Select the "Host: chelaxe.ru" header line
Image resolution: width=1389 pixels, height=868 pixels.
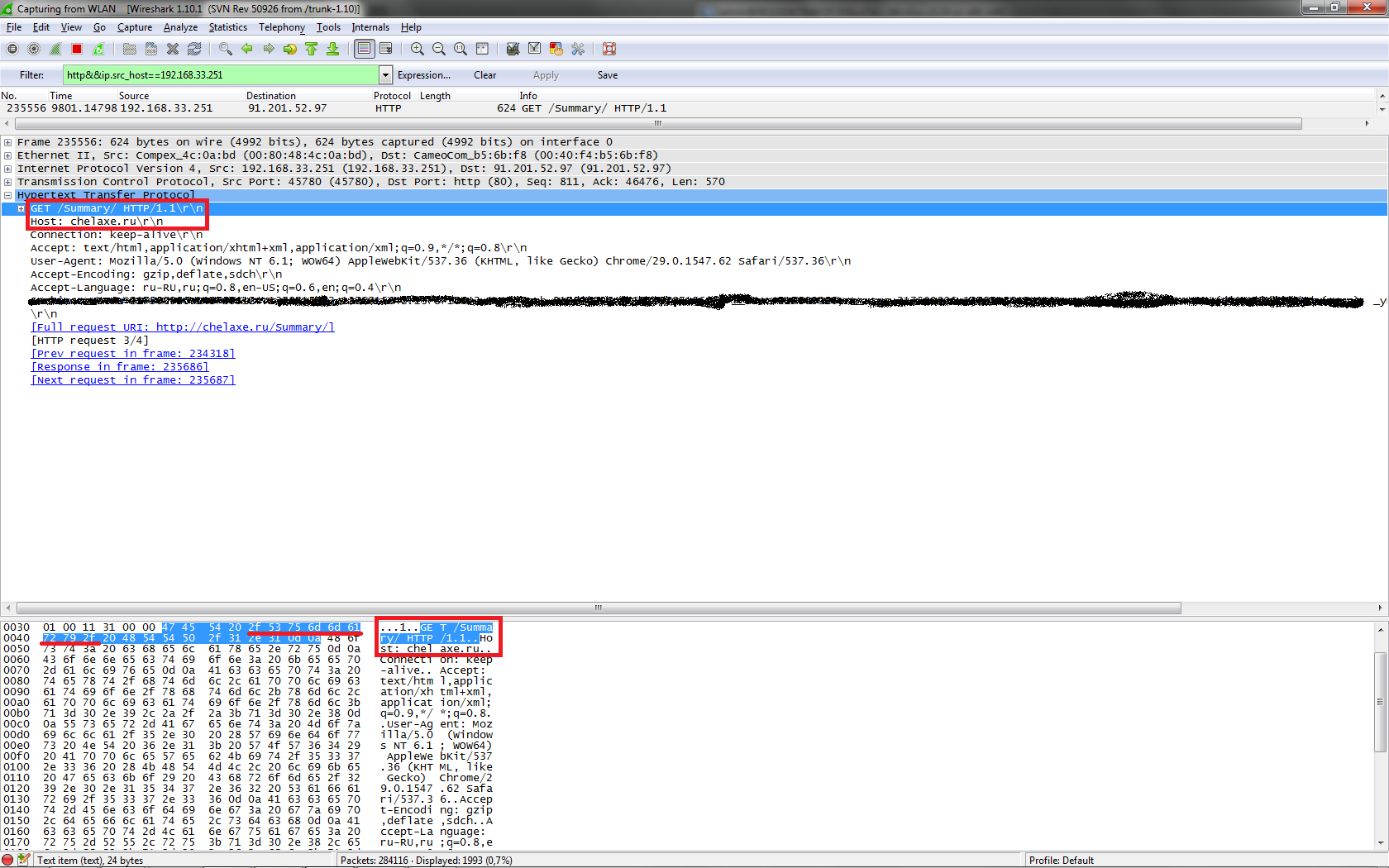(x=97, y=222)
